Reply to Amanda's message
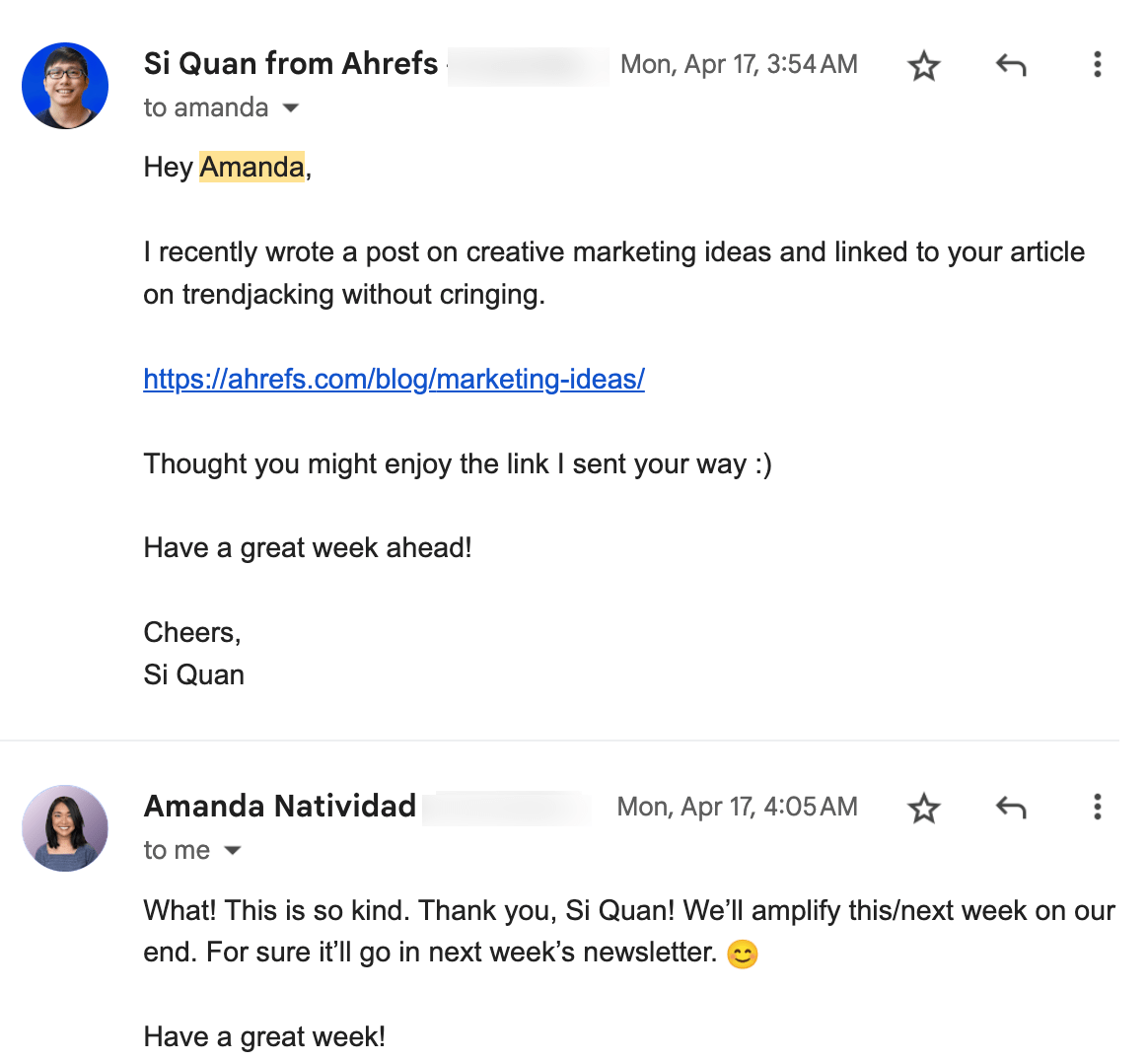Screen dimensions: 1148x1061 (x=1011, y=808)
